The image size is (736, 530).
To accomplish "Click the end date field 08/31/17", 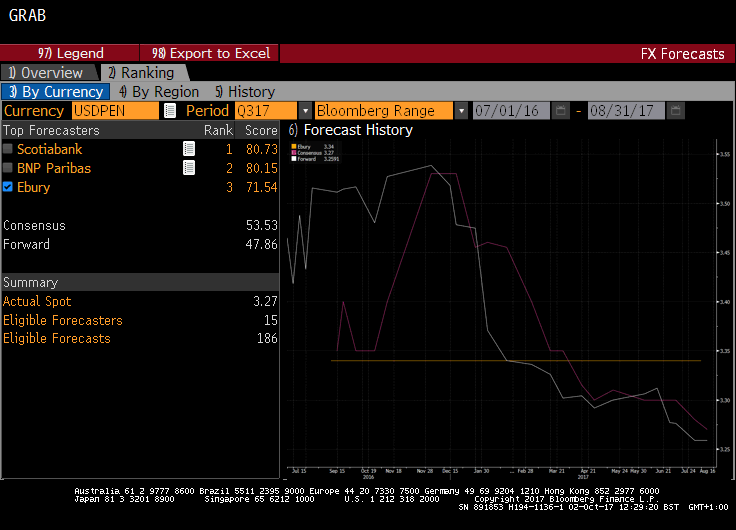I will pyautogui.click(x=626, y=111).
